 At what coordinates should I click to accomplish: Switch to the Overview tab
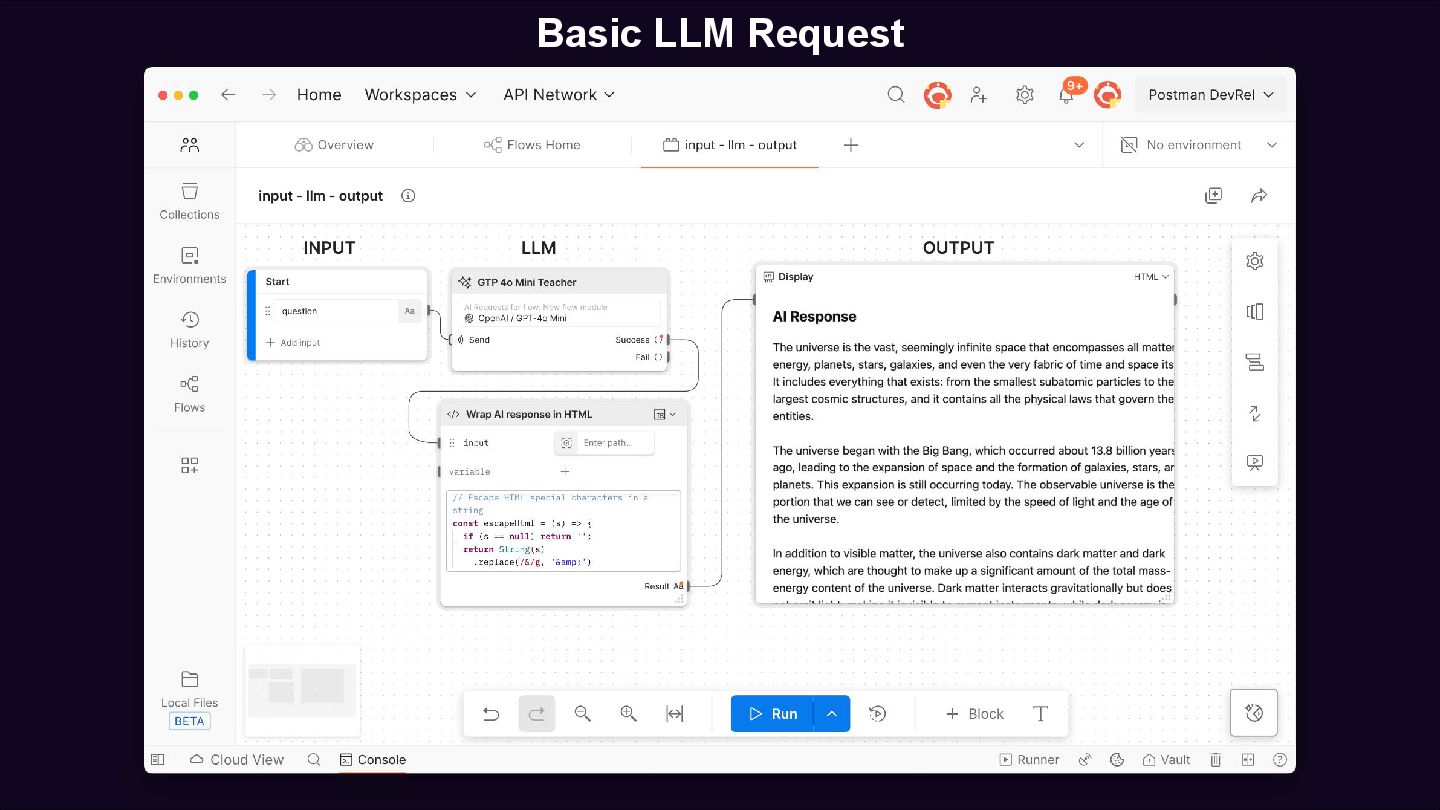(x=334, y=145)
